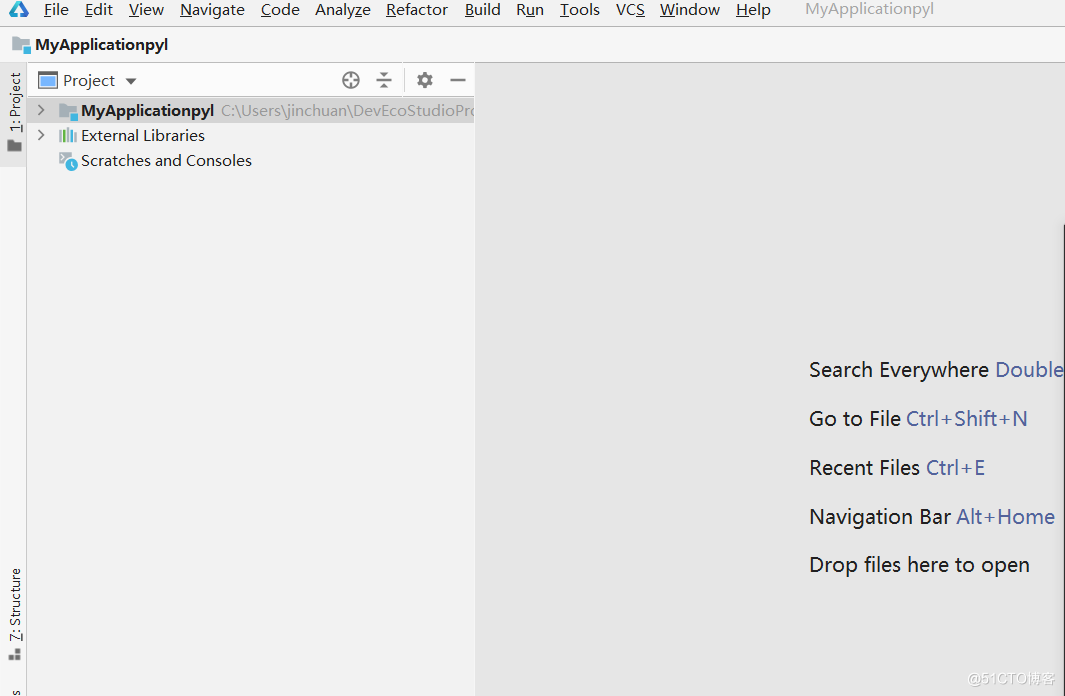The height and width of the screenshot is (696, 1065).
Task: Open the Help menu
Action: (753, 10)
